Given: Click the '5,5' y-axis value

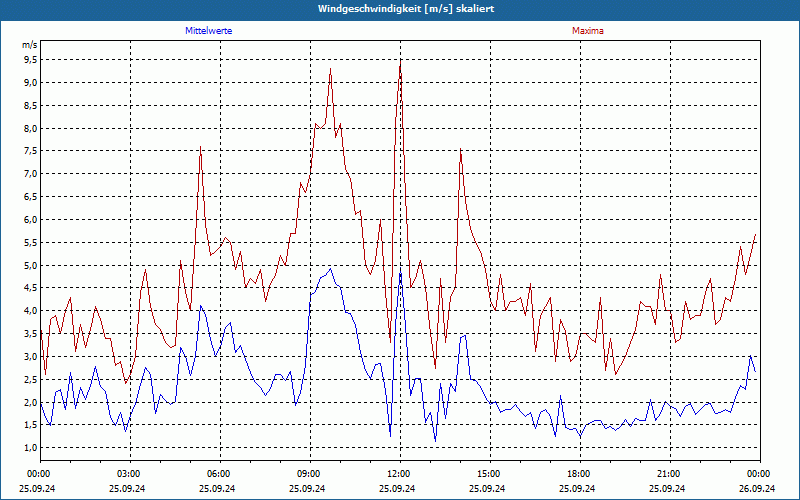Looking at the screenshot, I should [x=31, y=242].
